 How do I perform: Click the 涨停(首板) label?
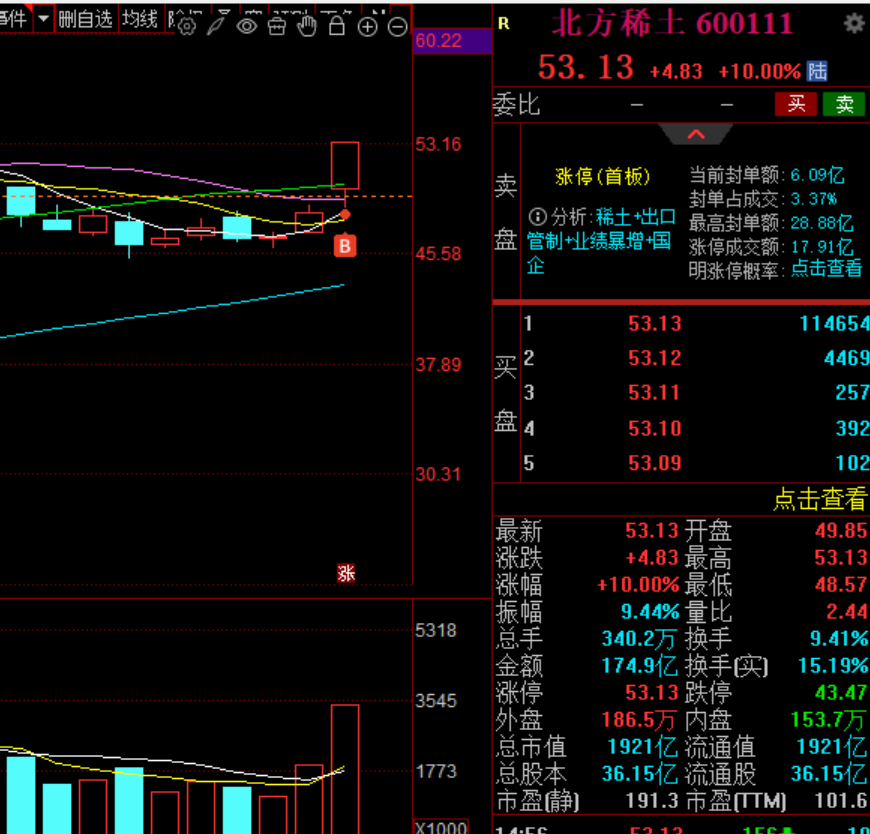click(603, 176)
